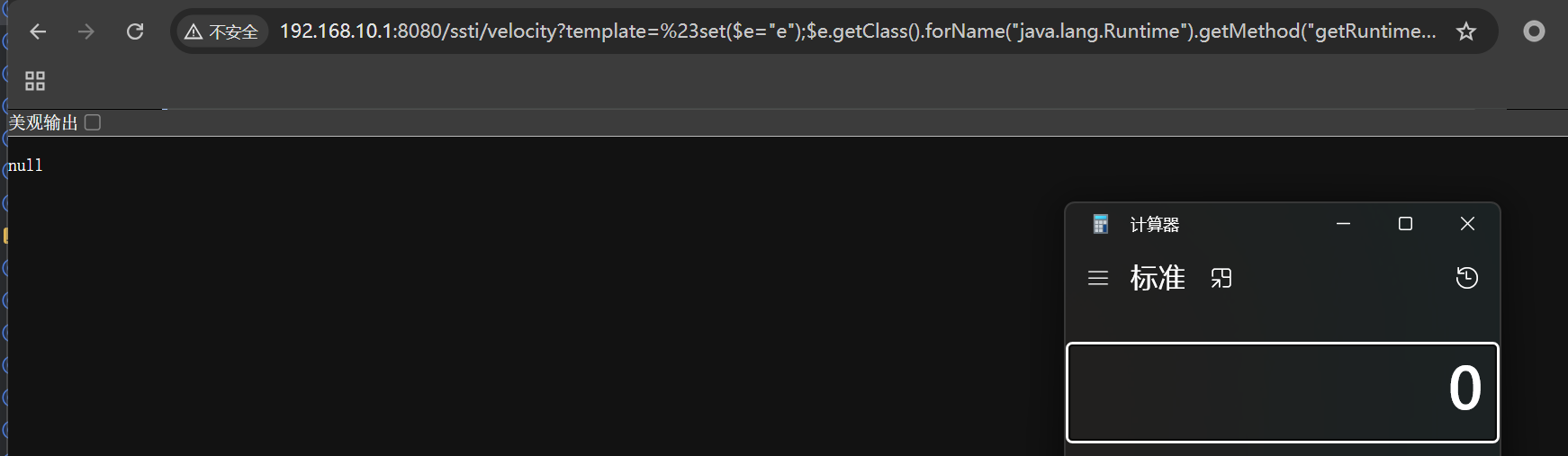Click the browser forward arrow

pos(86,31)
